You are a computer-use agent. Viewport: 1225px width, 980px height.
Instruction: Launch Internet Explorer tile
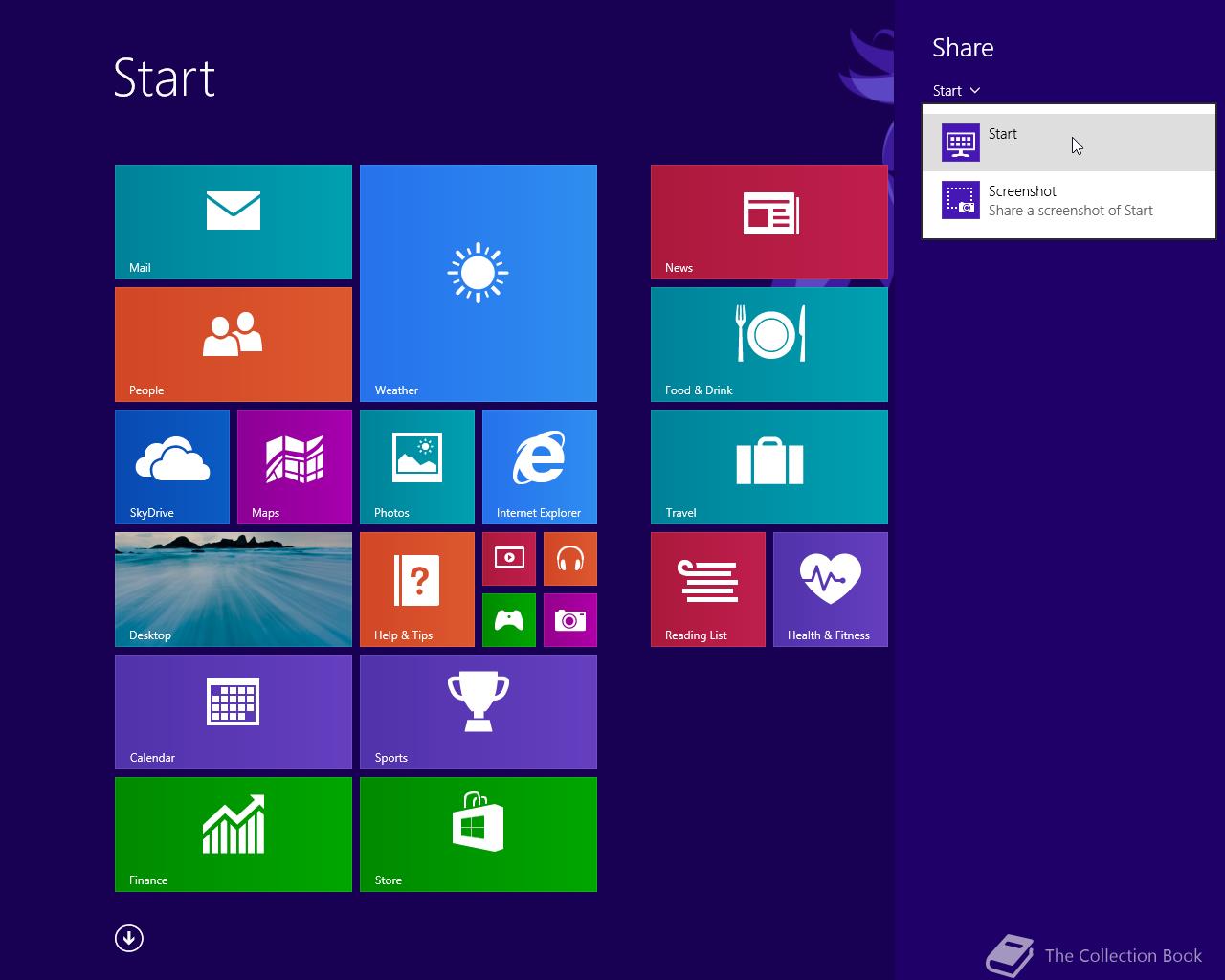tap(540, 467)
